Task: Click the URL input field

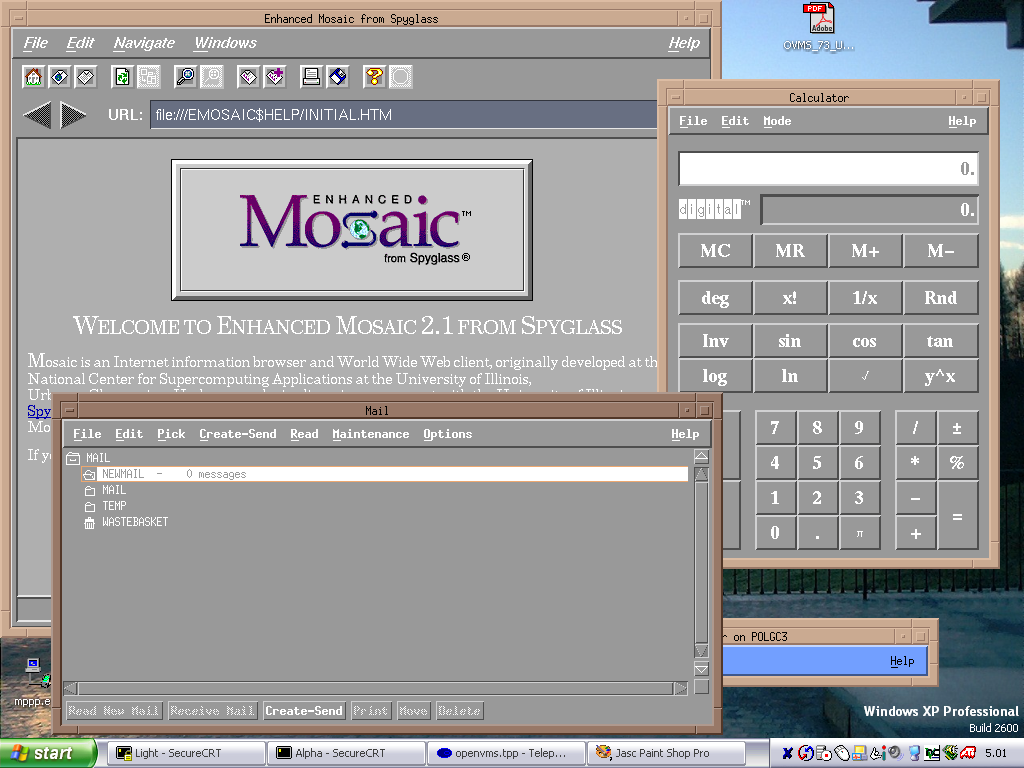Action: tap(402, 115)
